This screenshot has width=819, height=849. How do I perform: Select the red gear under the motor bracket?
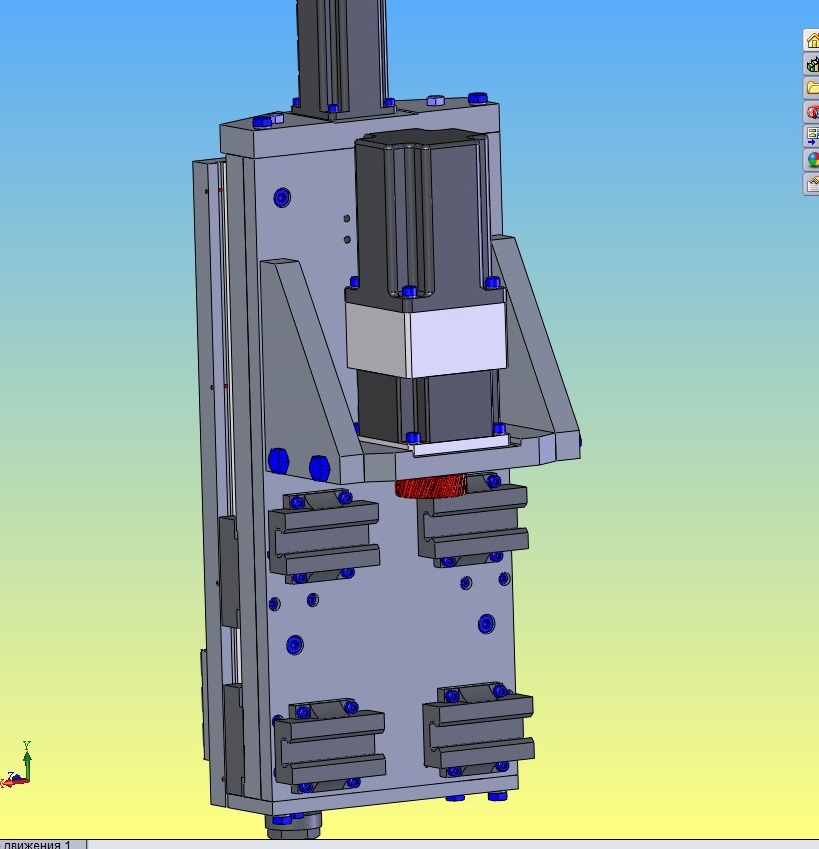click(x=430, y=486)
